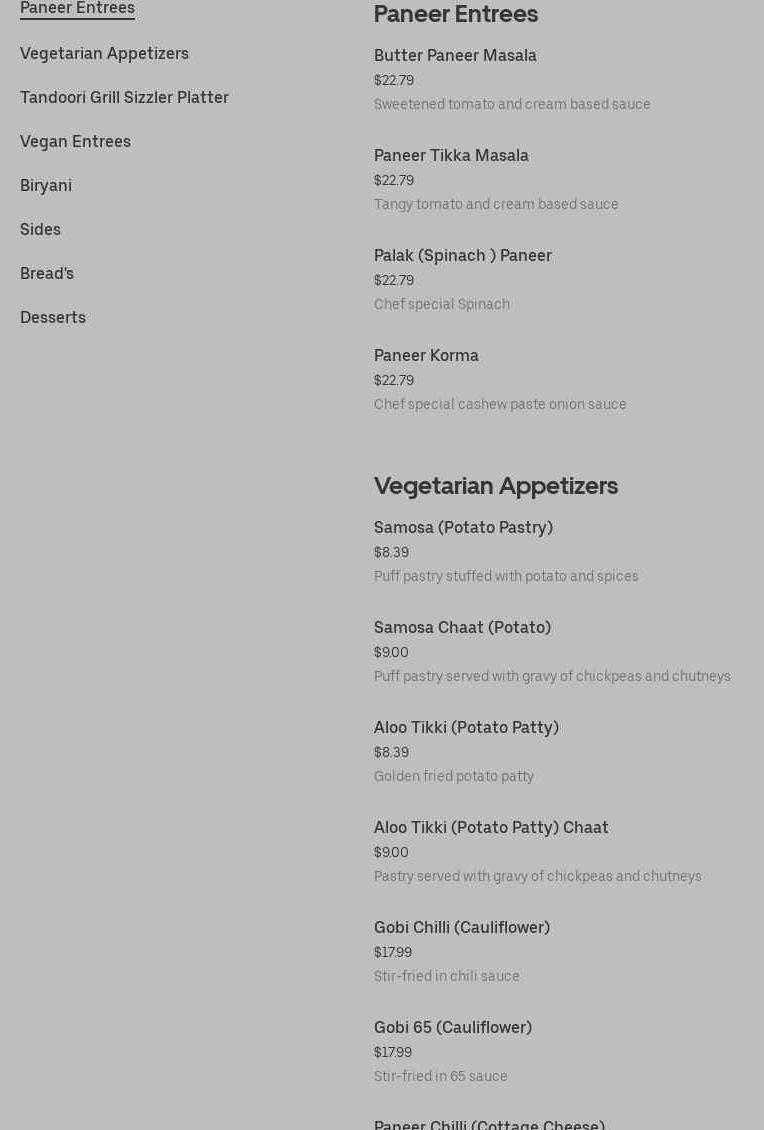The width and height of the screenshot is (764, 1130).
Task: Open the Sides category
Action: click(40, 229)
